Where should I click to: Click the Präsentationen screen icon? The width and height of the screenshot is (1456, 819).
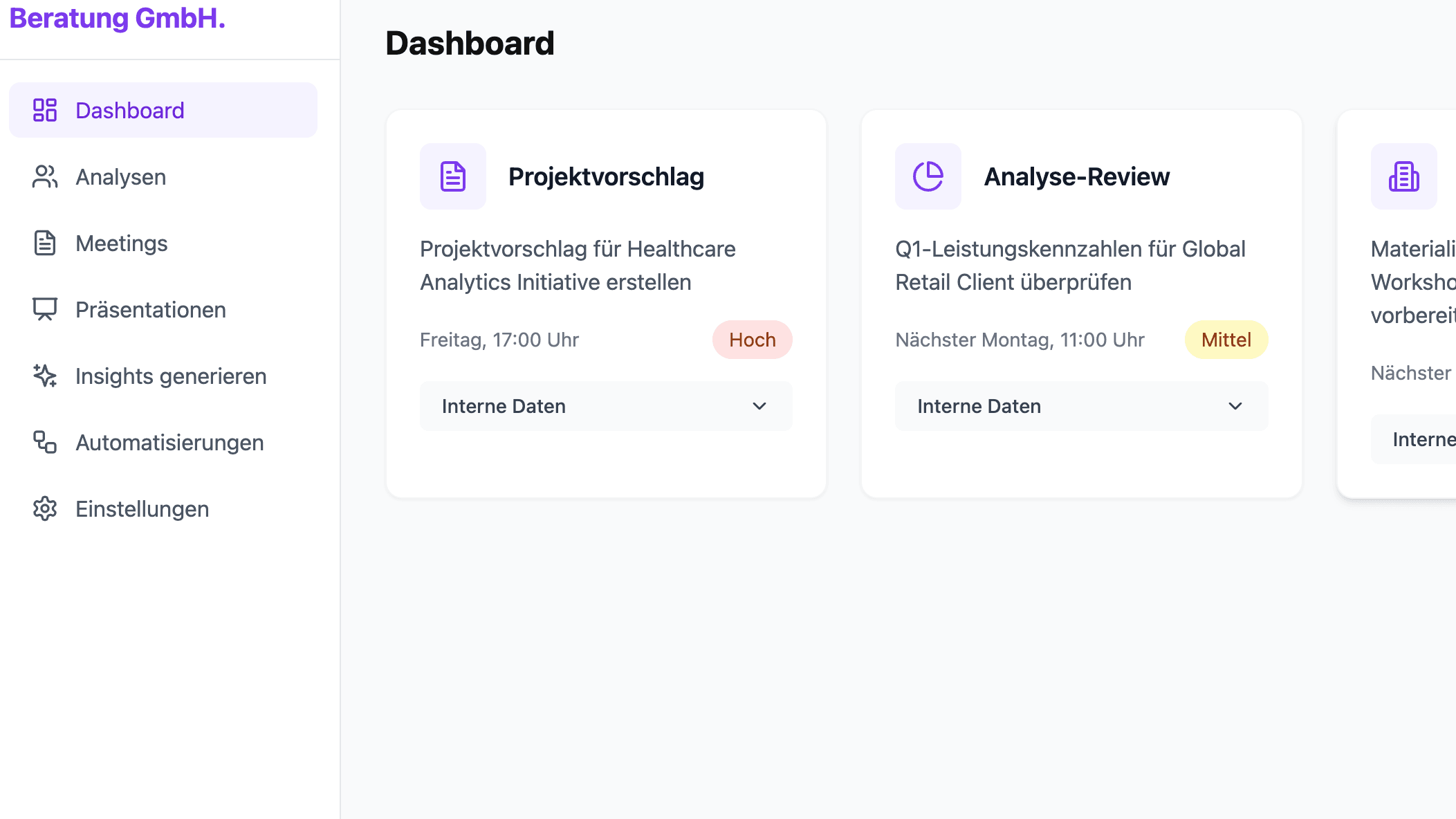[45, 309]
